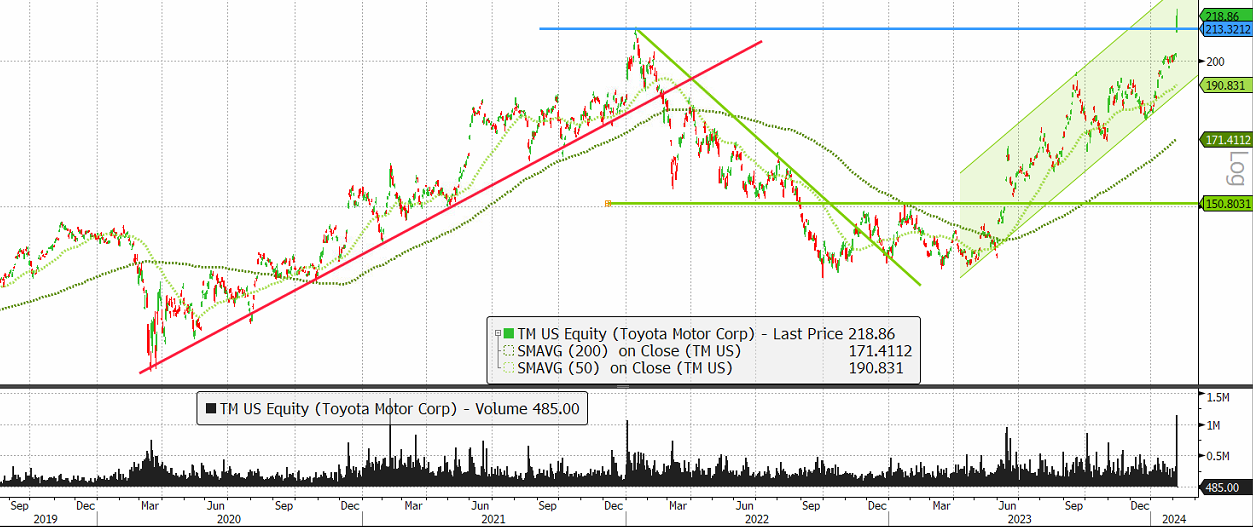The width and height of the screenshot is (1253, 527).
Task: Click the Jun month label above 2021
Action: tap(481, 505)
